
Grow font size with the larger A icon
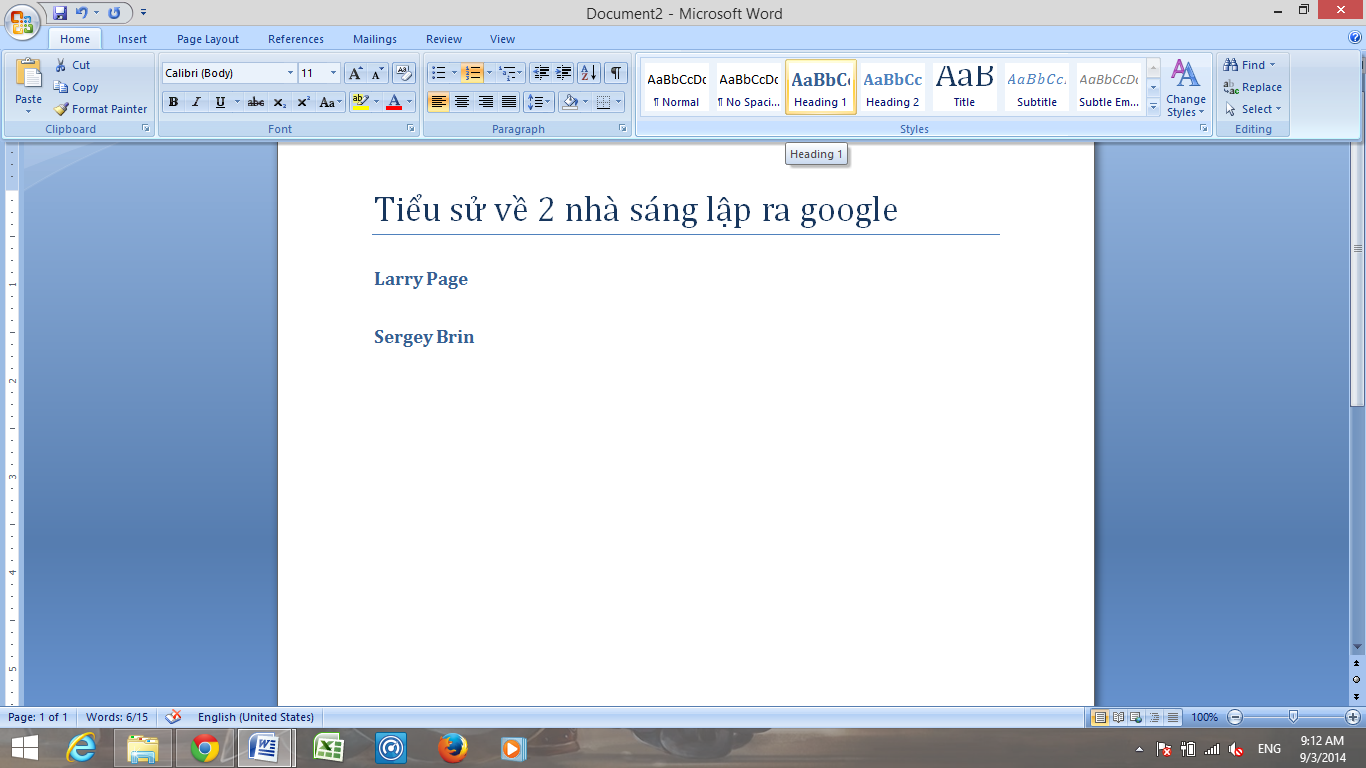(x=355, y=73)
